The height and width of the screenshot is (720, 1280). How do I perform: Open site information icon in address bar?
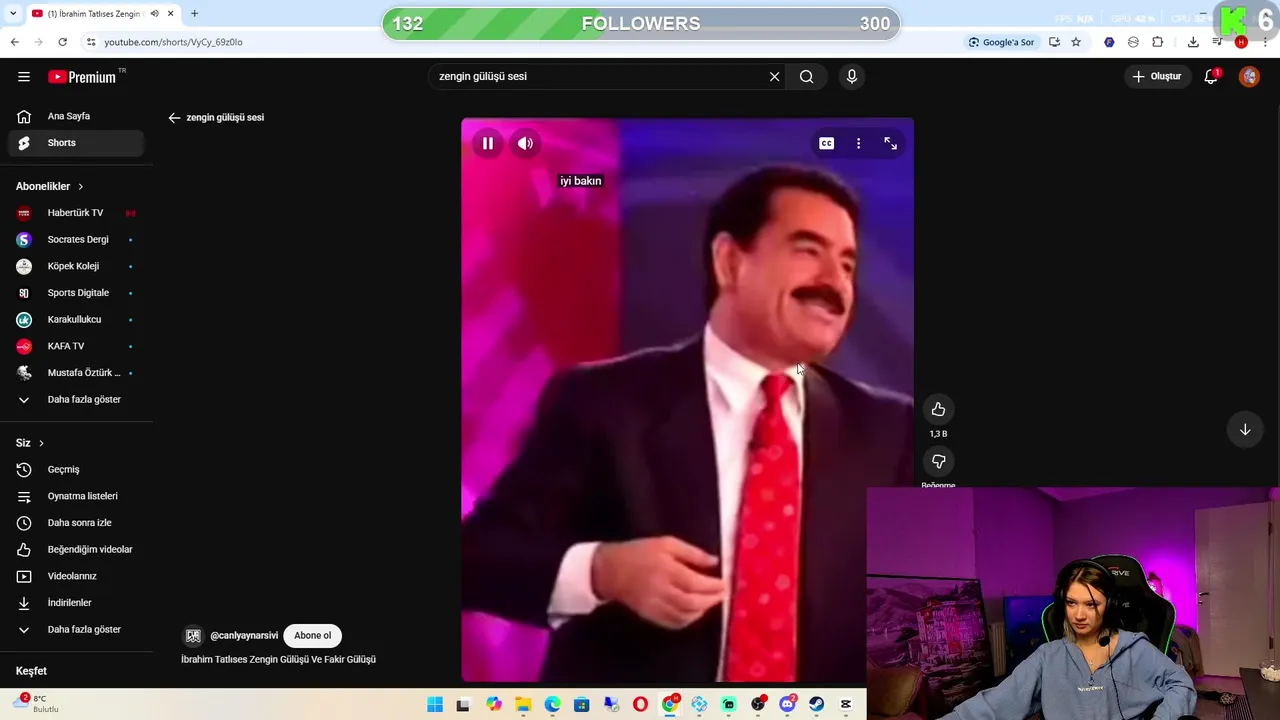pos(91,42)
